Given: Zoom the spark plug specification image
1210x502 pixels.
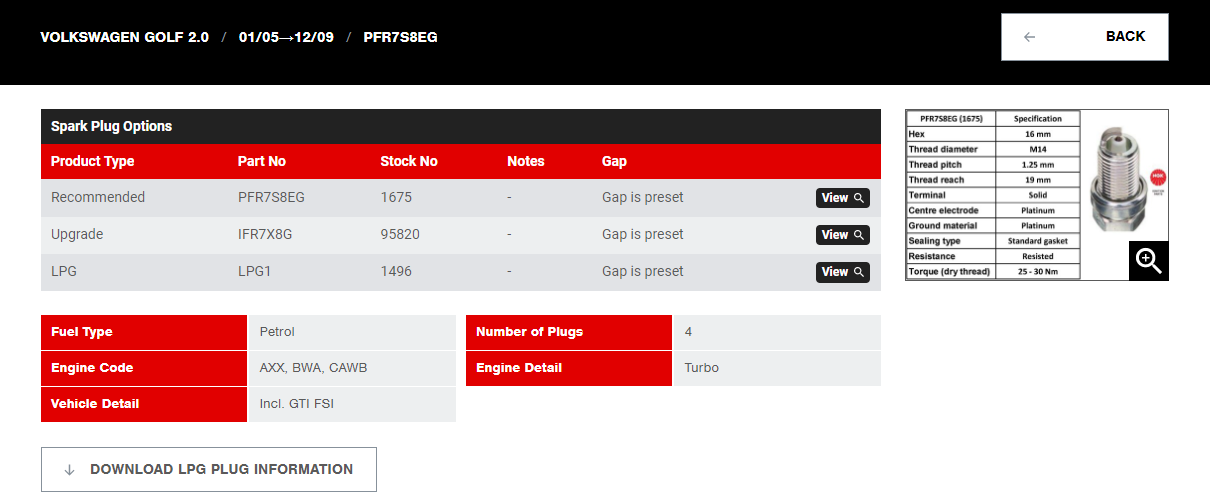Looking at the screenshot, I should 1149,261.
